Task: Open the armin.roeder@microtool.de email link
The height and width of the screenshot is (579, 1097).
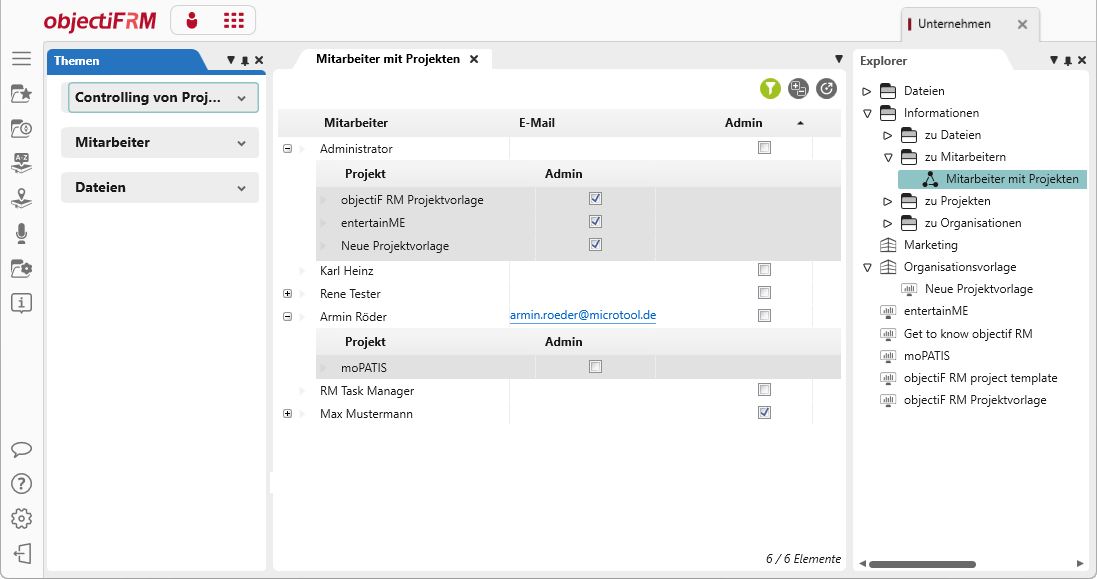Action: coord(583,315)
